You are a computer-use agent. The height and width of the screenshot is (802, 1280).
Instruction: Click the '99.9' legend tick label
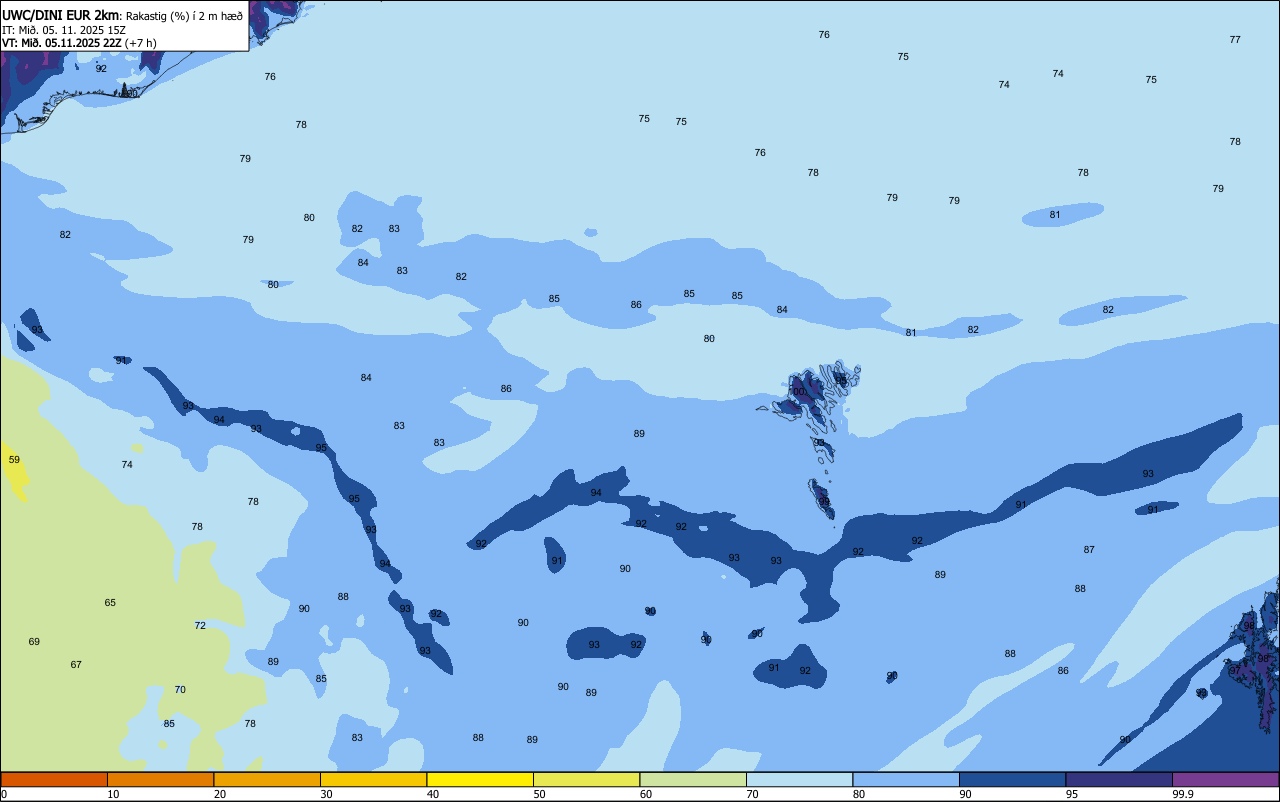tap(1184, 794)
